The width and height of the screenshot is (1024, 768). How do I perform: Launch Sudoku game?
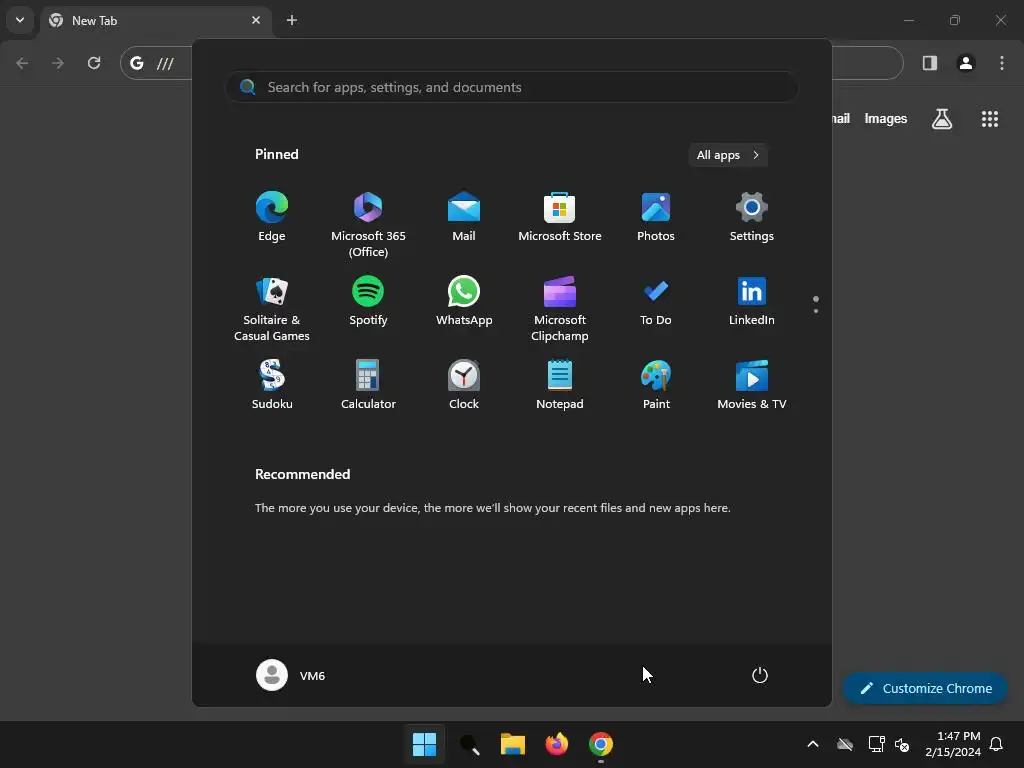(x=272, y=385)
